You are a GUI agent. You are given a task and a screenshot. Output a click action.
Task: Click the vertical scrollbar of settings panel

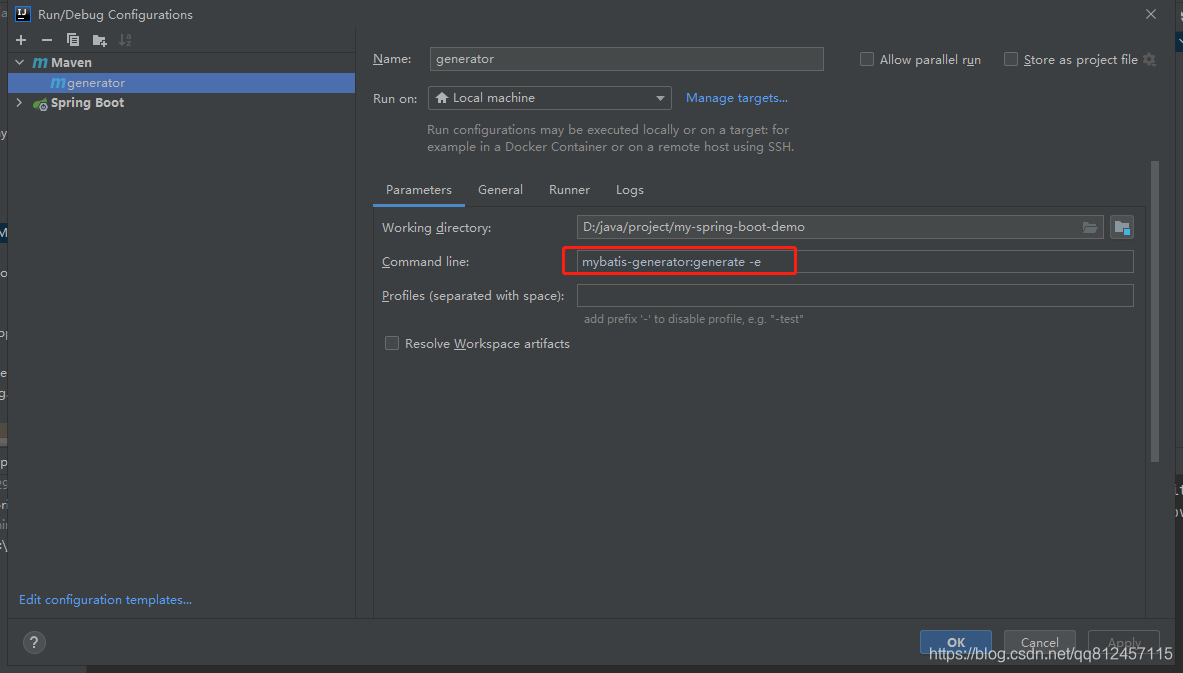(1155, 311)
